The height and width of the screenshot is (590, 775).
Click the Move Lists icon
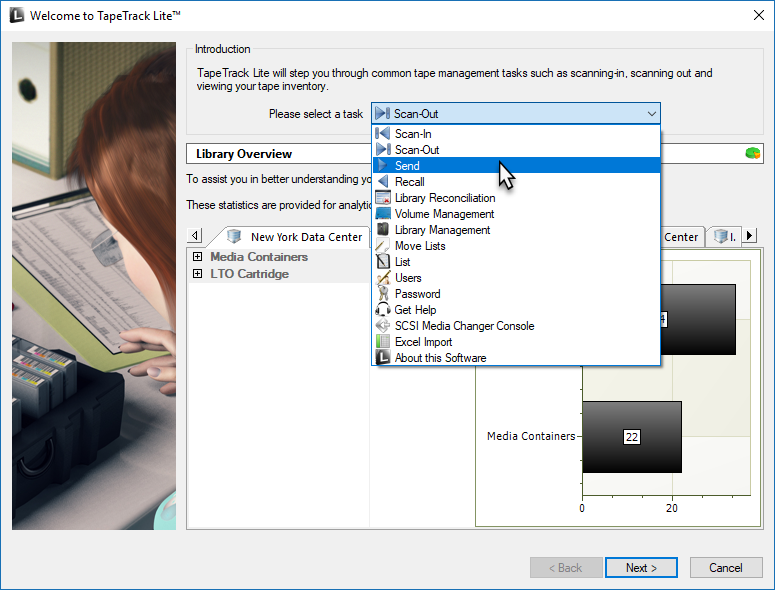383,246
